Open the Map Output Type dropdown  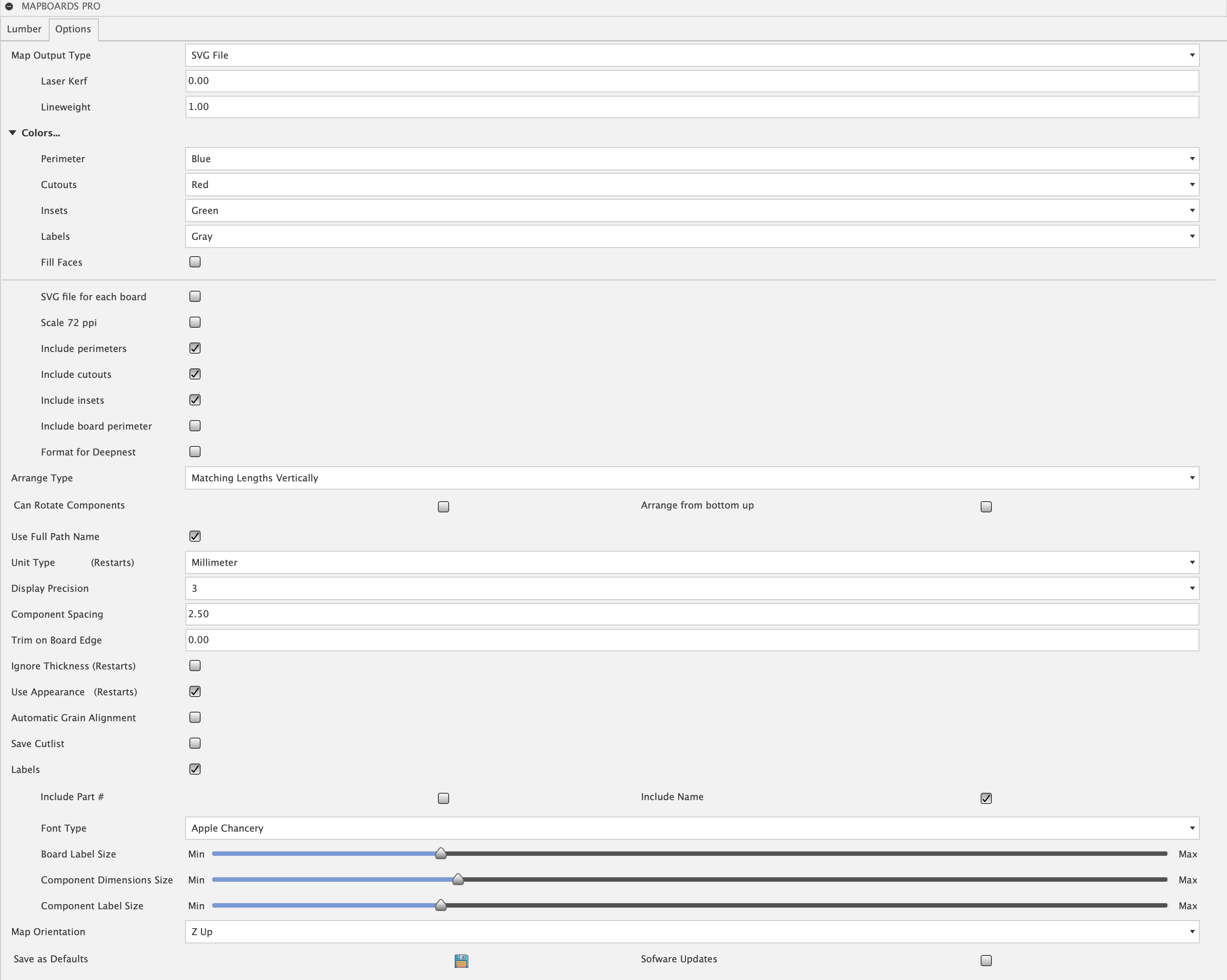(x=692, y=55)
